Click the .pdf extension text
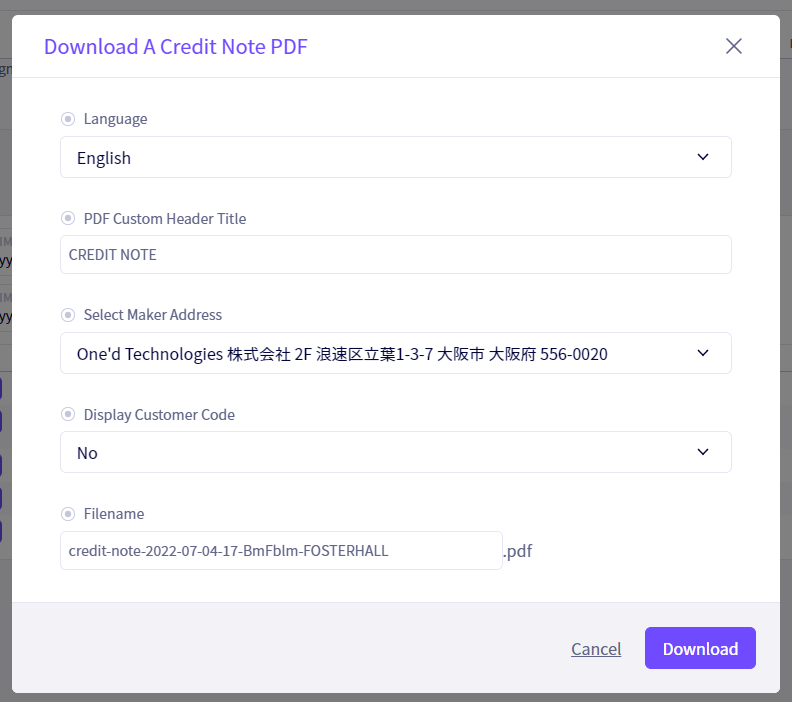This screenshot has height=702, width=792. (x=518, y=551)
